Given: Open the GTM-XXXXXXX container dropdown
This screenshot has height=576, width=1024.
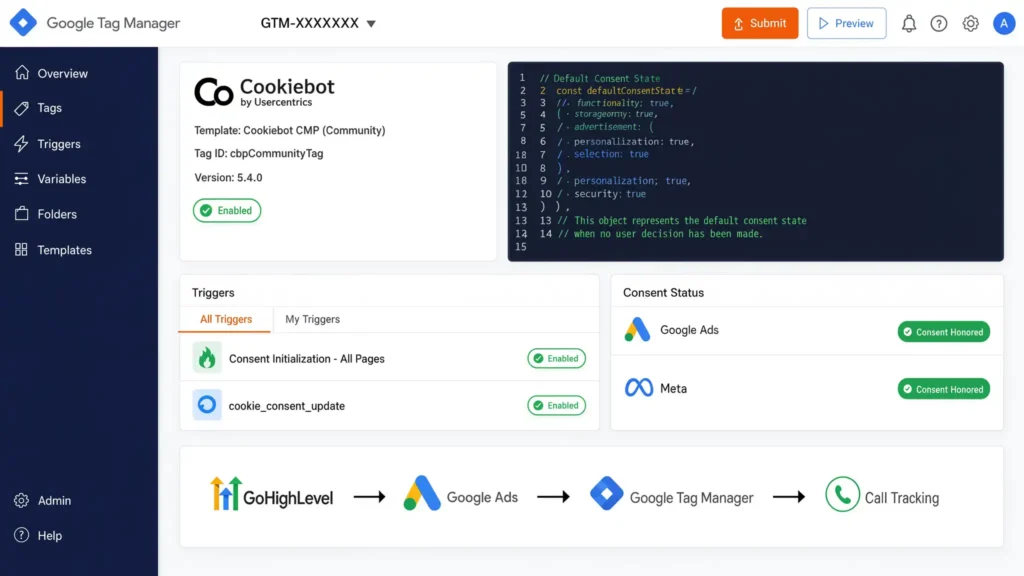Looking at the screenshot, I should pos(318,24).
